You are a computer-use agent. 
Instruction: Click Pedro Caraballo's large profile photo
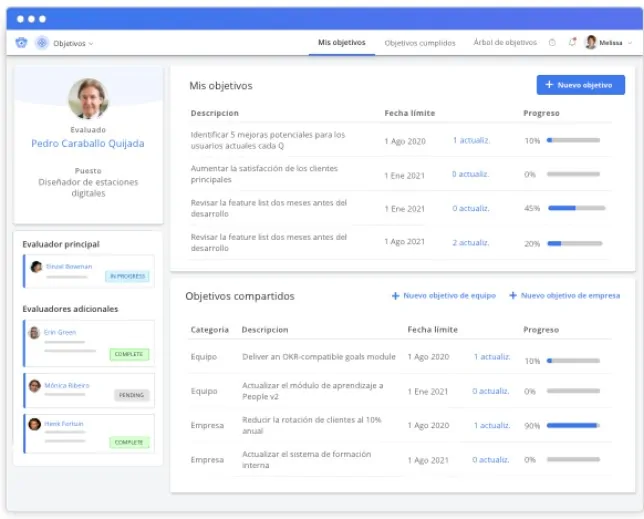[88, 98]
